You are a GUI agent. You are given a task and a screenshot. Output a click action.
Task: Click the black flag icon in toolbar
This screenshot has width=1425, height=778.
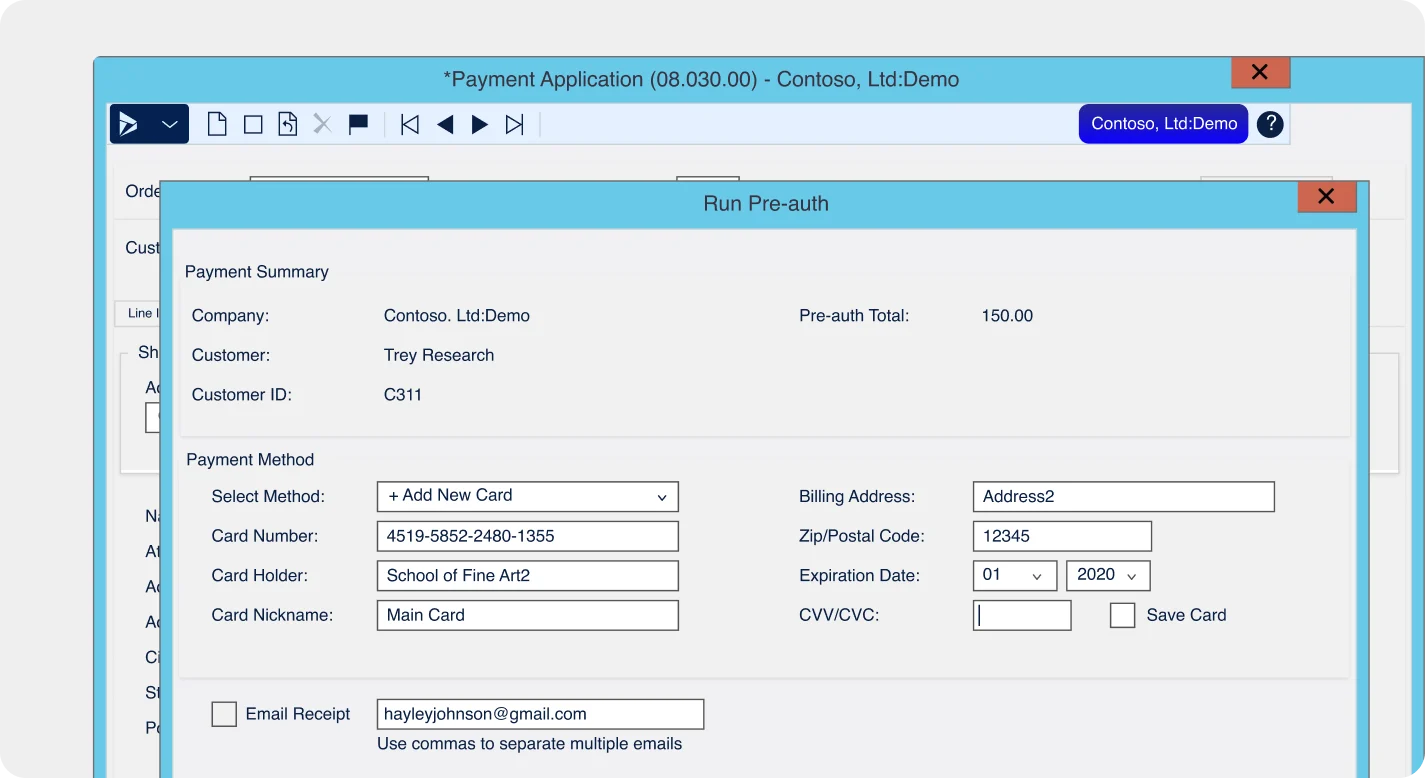coord(358,124)
